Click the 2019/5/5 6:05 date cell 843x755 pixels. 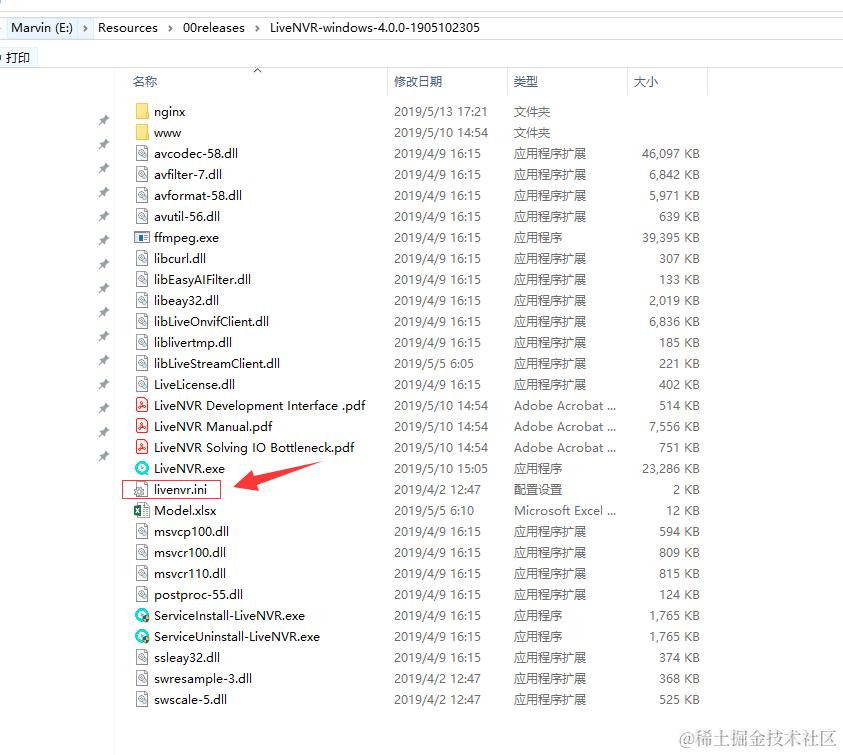coord(433,364)
